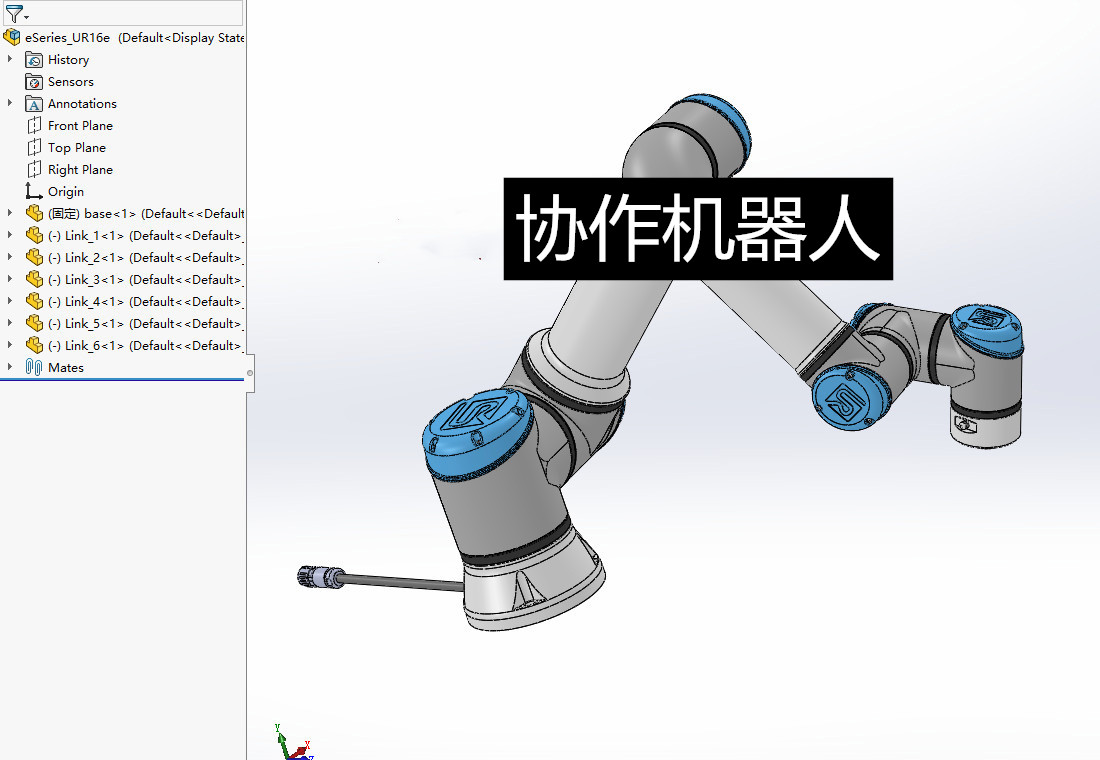Select the (-) Link_1<1> component
This screenshot has height=760, width=1100.
tap(146, 236)
